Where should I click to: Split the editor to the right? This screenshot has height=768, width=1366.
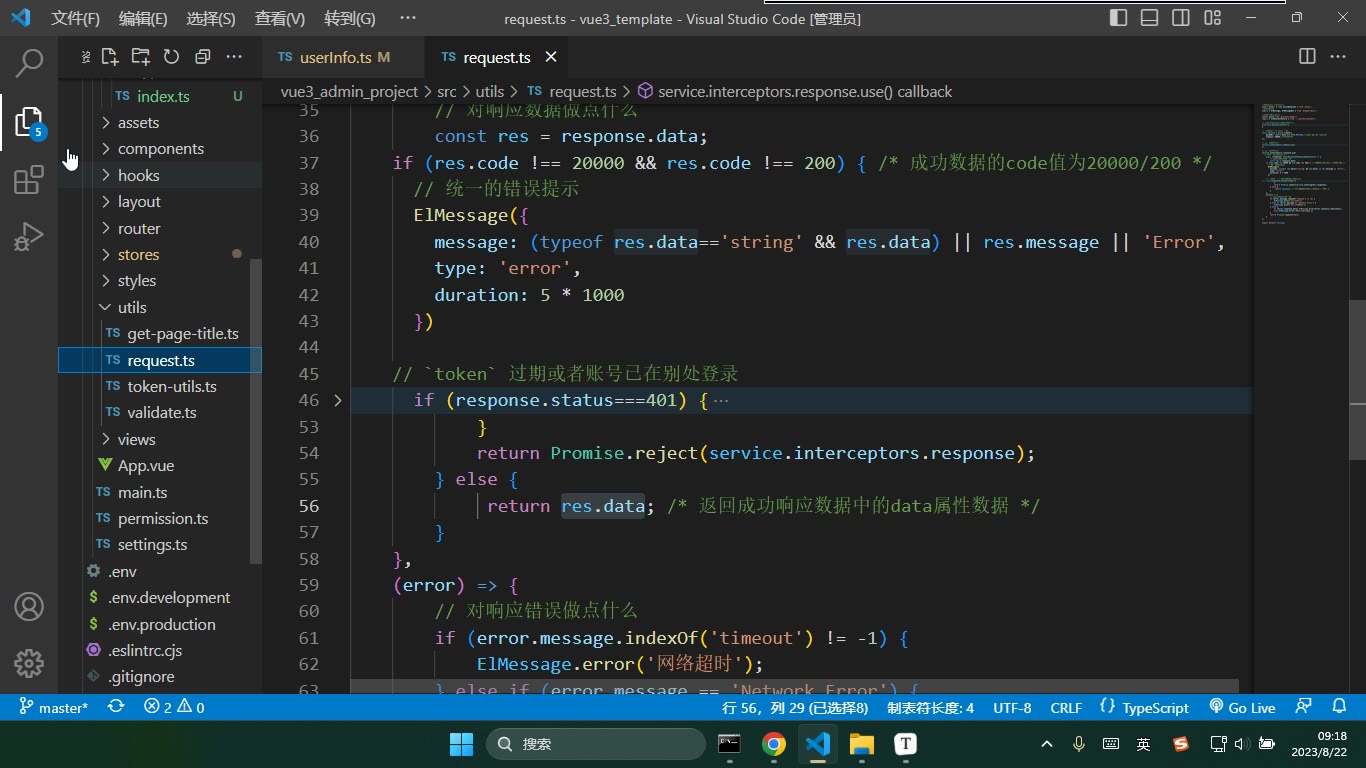pos(1307,57)
